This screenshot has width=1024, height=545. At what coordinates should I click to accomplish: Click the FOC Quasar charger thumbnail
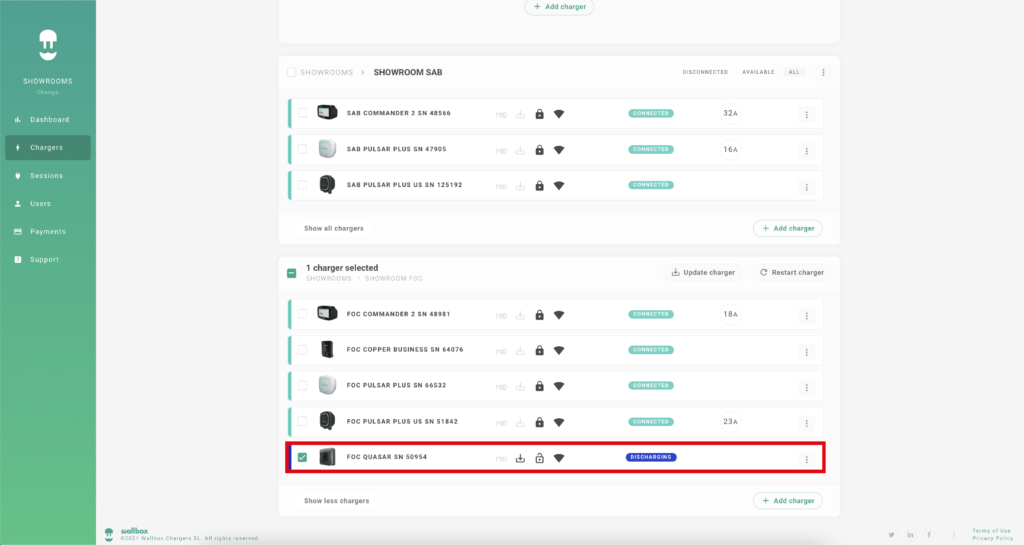click(x=327, y=457)
